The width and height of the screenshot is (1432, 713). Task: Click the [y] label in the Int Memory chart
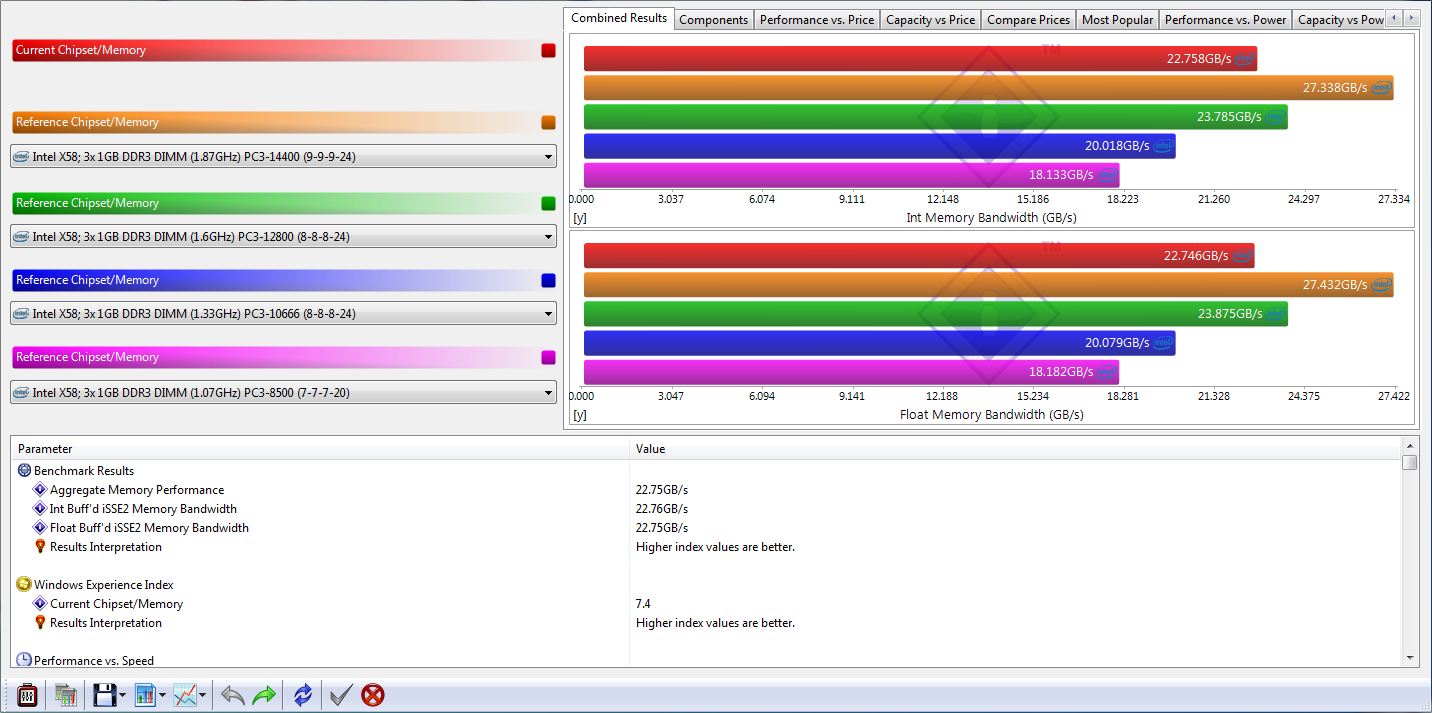pos(579,217)
